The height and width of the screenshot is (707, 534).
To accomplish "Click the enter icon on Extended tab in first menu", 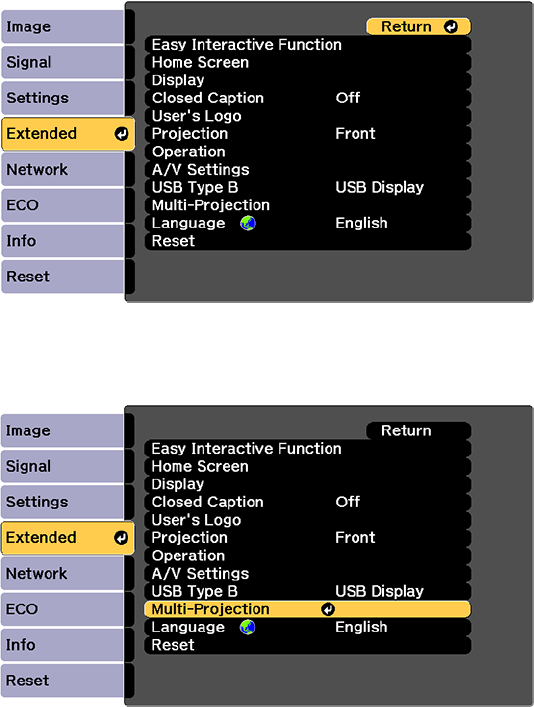I will [x=121, y=134].
